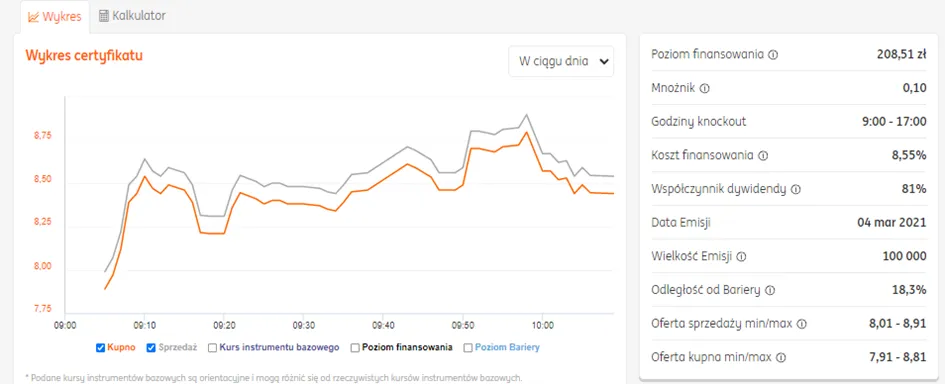Click the Wykres certyfikatu heading
945x384 pixels.
84,55
